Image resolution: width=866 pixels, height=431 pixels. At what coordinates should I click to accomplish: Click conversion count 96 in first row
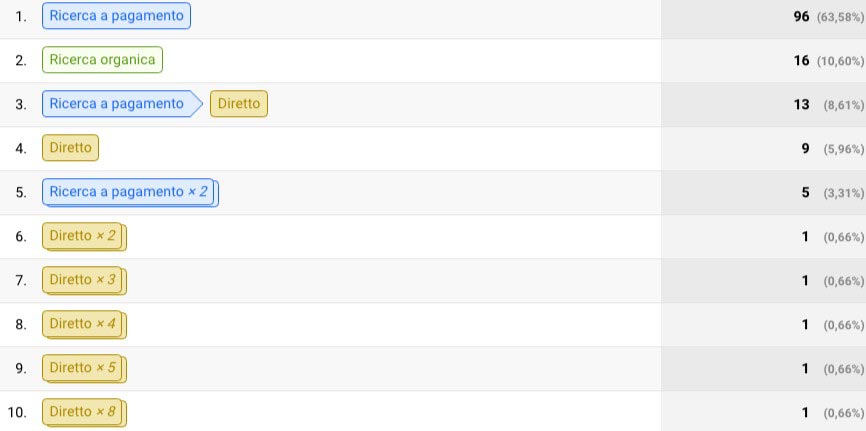801,17
